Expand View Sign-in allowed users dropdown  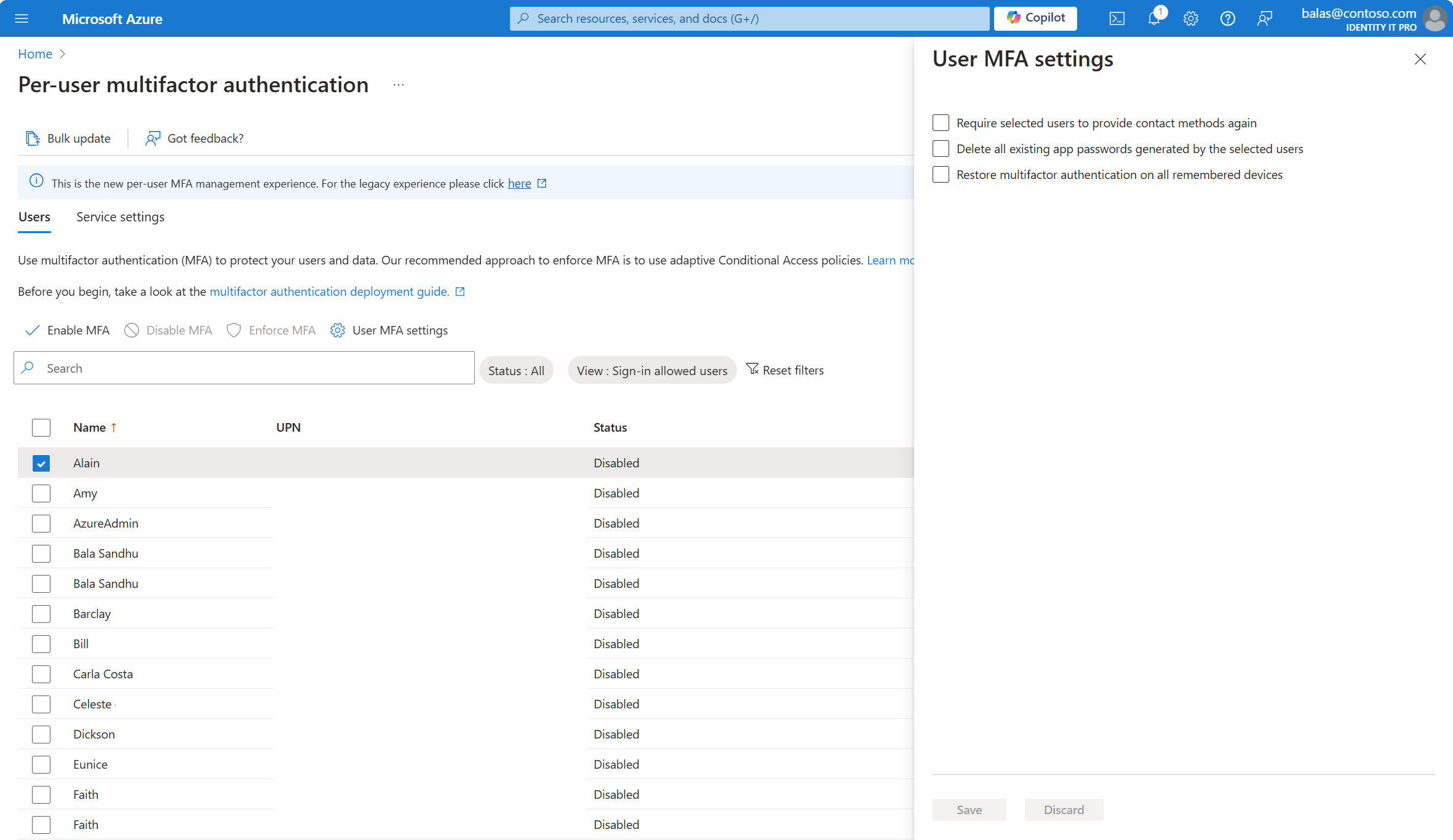coord(651,369)
